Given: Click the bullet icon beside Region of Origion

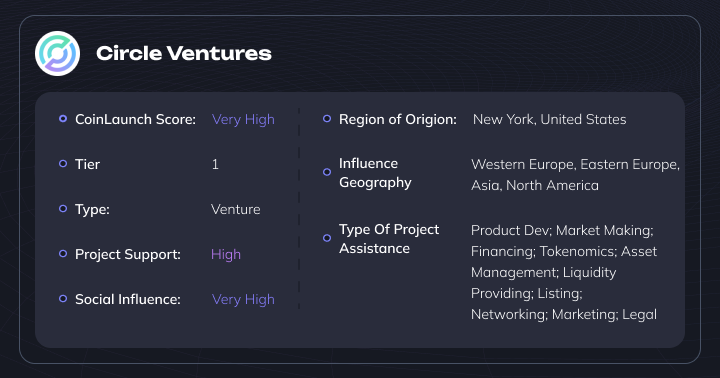Looking at the screenshot, I should click(327, 118).
